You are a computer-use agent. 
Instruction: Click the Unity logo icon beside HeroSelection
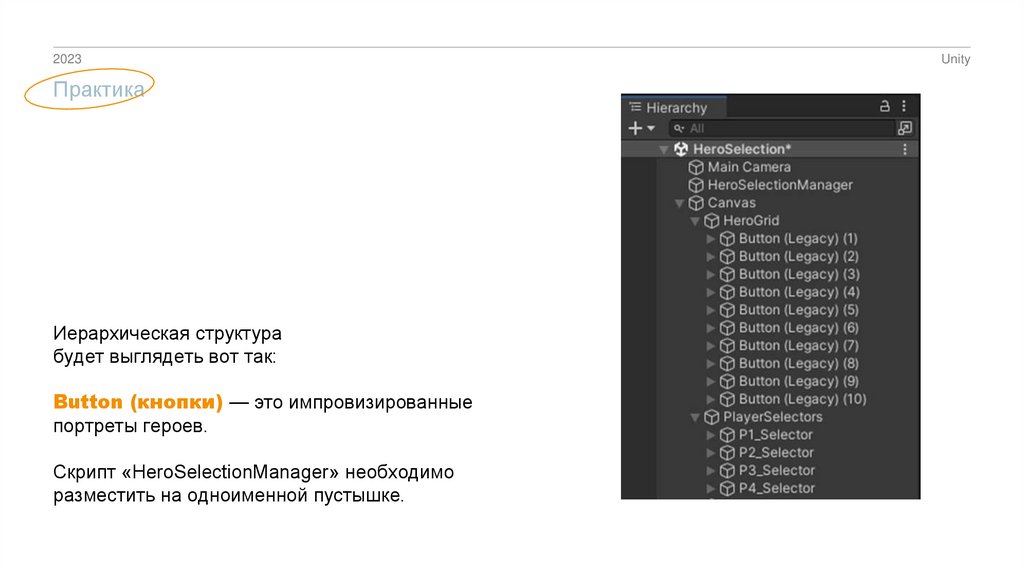coord(681,149)
